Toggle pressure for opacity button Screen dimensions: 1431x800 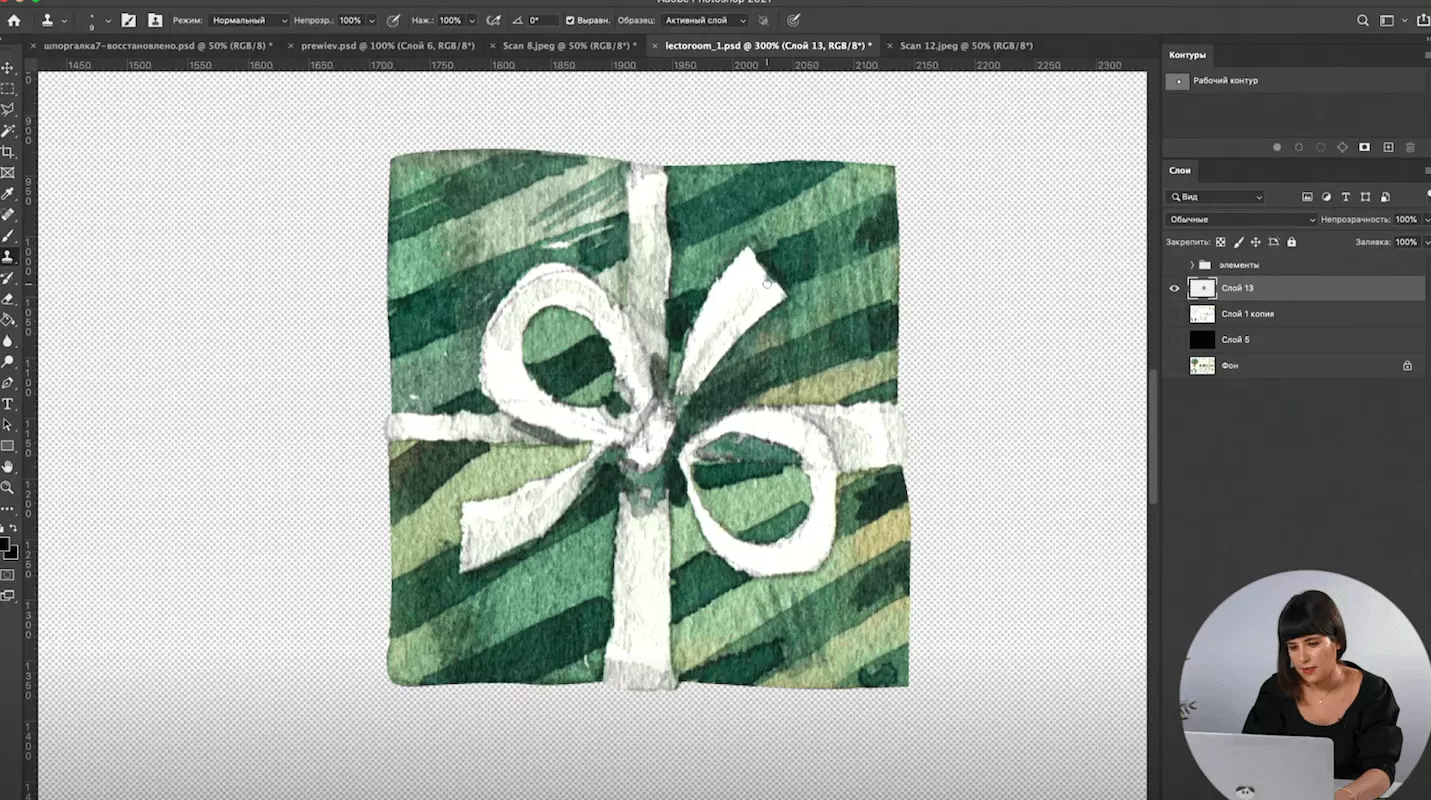[393, 20]
